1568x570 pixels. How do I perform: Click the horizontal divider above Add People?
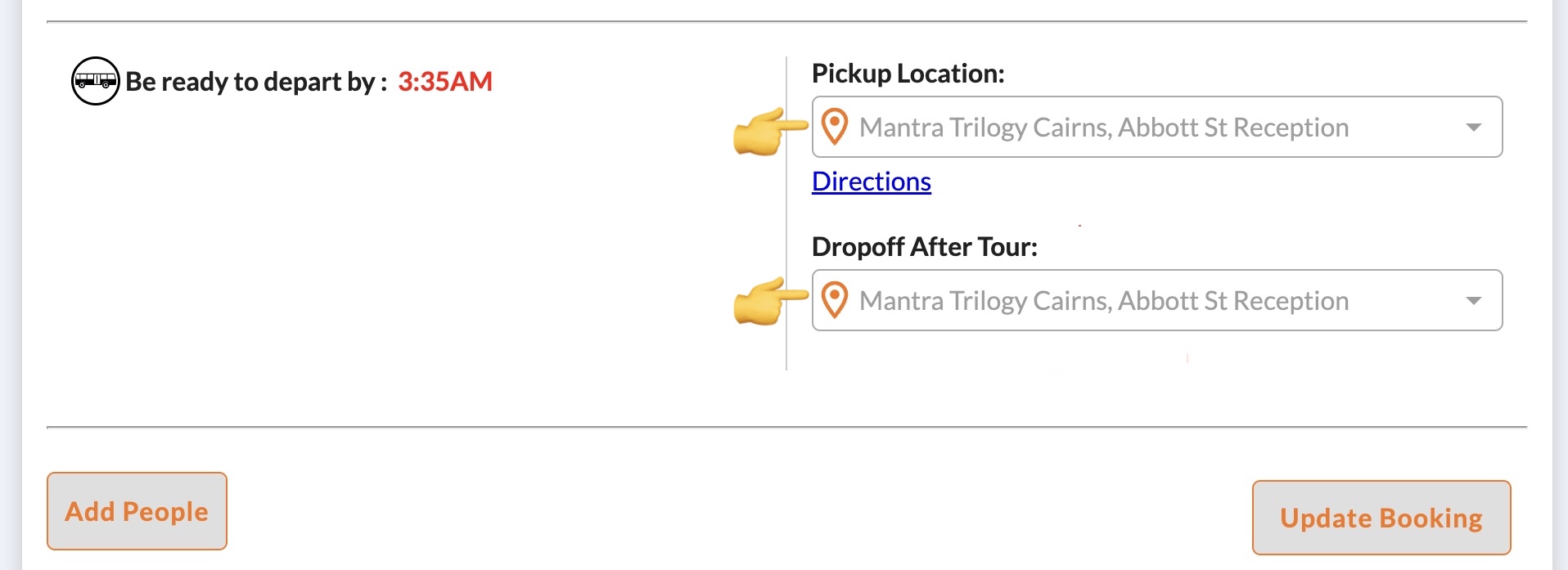click(786, 427)
